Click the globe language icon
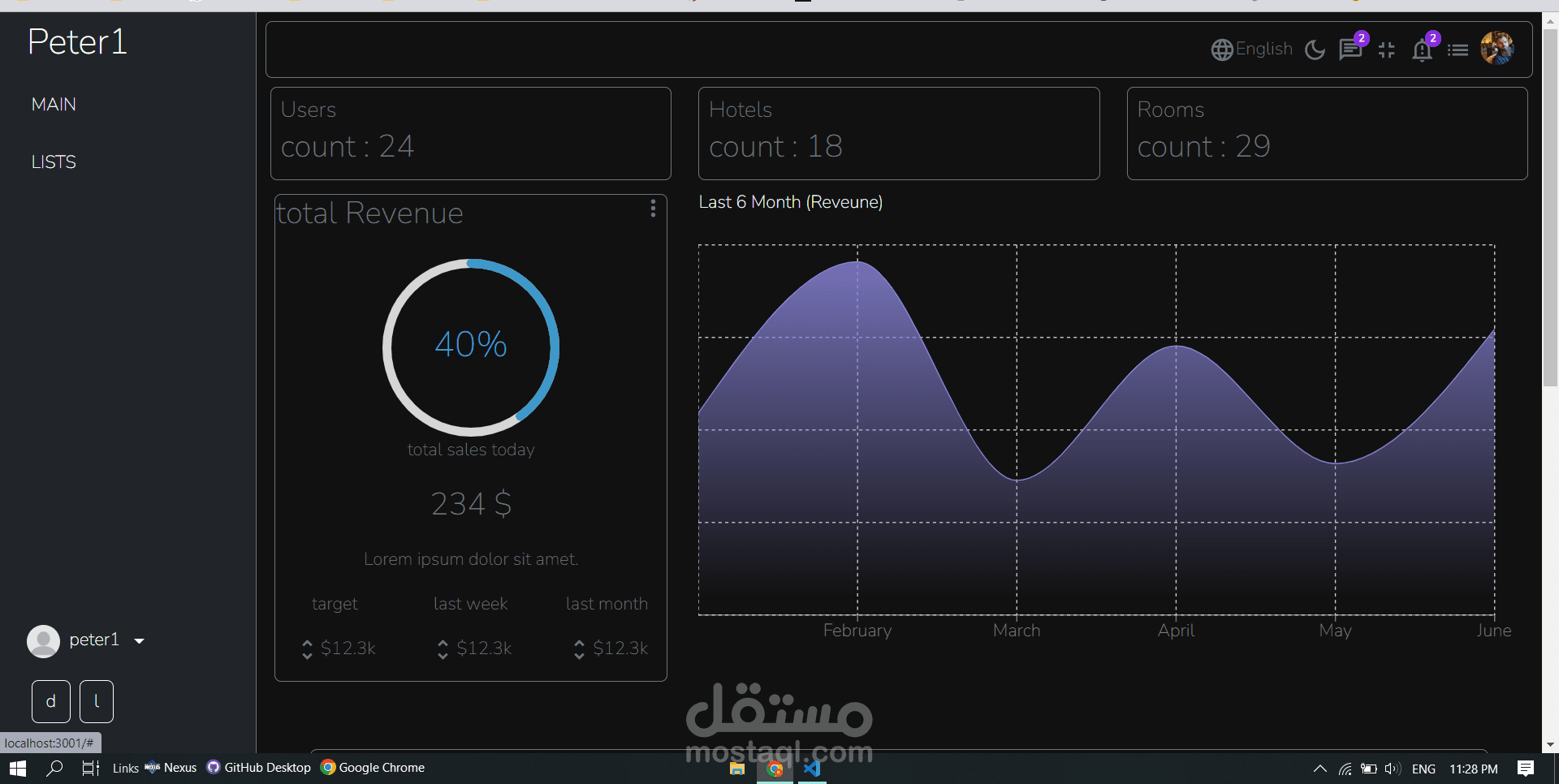 (1224, 50)
